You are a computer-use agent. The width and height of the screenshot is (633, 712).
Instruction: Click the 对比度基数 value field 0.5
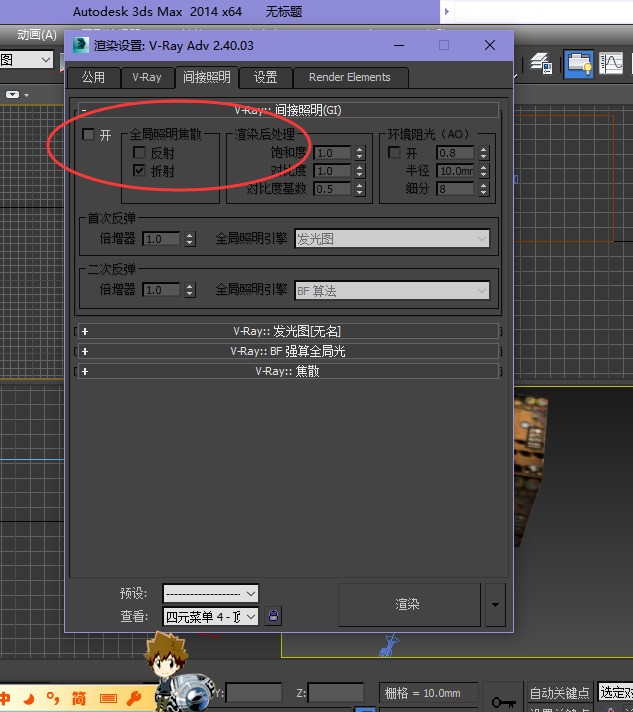tap(333, 189)
